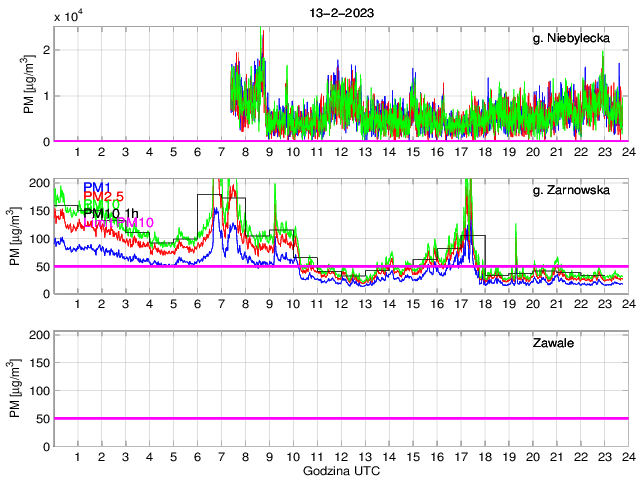The height and width of the screenshot is (480, 640).
Task: Click the black PM10 1h legend label
Action: coord(113,213)
